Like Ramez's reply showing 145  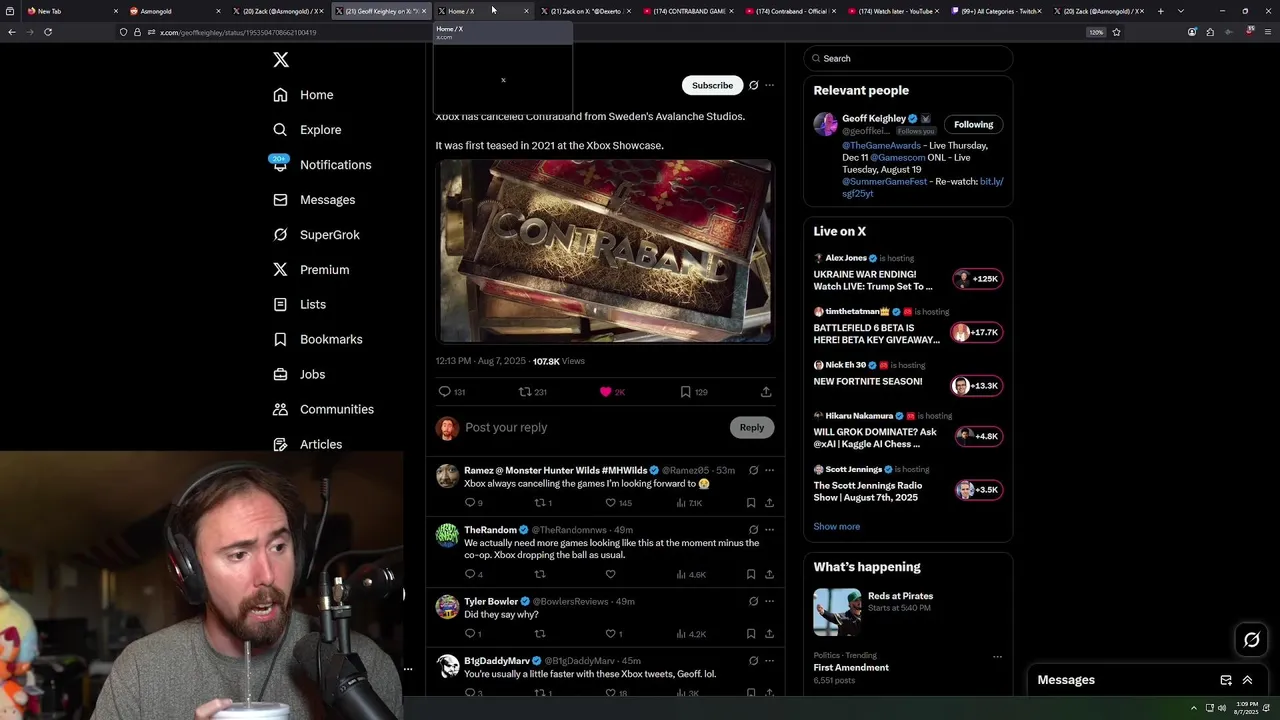point(610,503)
